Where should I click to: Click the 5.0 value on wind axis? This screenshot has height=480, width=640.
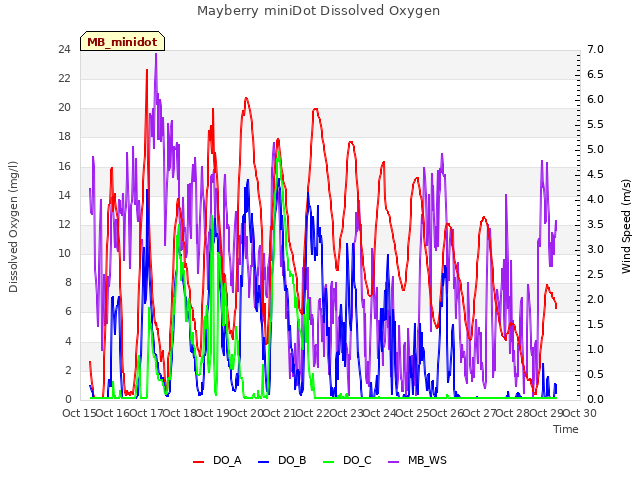click(x=595, y=149)
